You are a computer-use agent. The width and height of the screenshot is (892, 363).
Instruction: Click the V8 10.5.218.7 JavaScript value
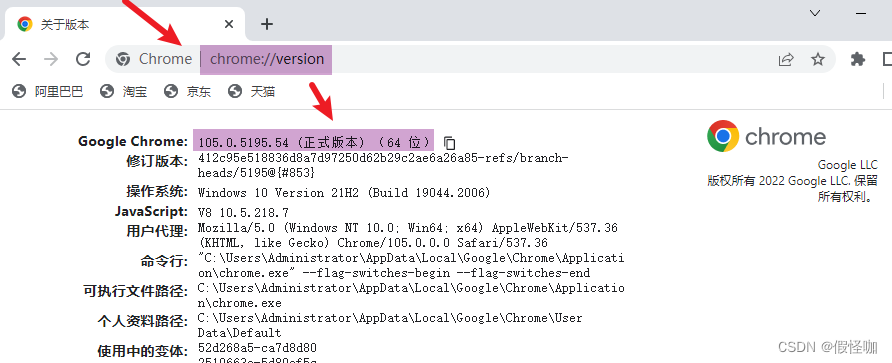click(x=243, y=213)
